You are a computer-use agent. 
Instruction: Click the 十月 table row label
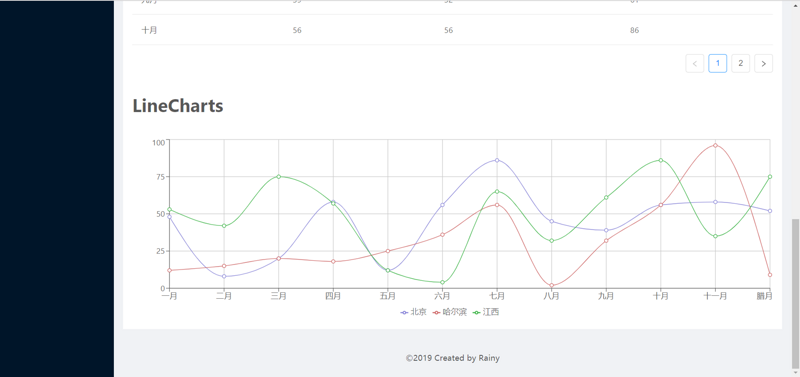(x=149, y=30)
